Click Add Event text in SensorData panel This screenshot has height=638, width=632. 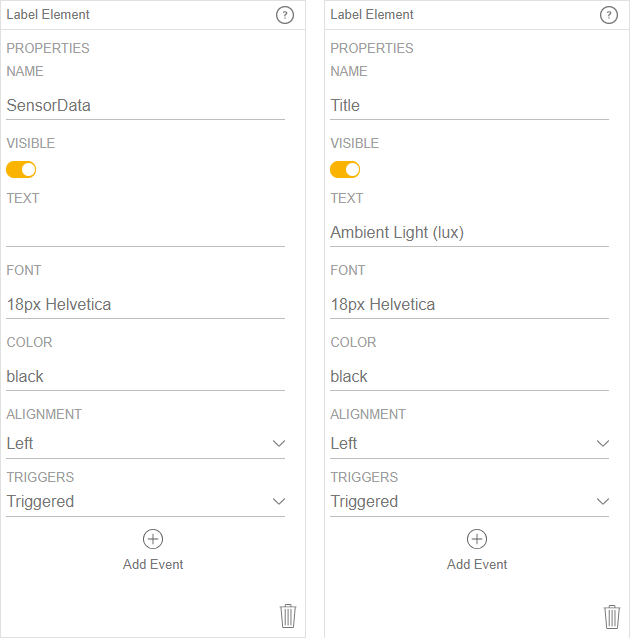(153, 564)
